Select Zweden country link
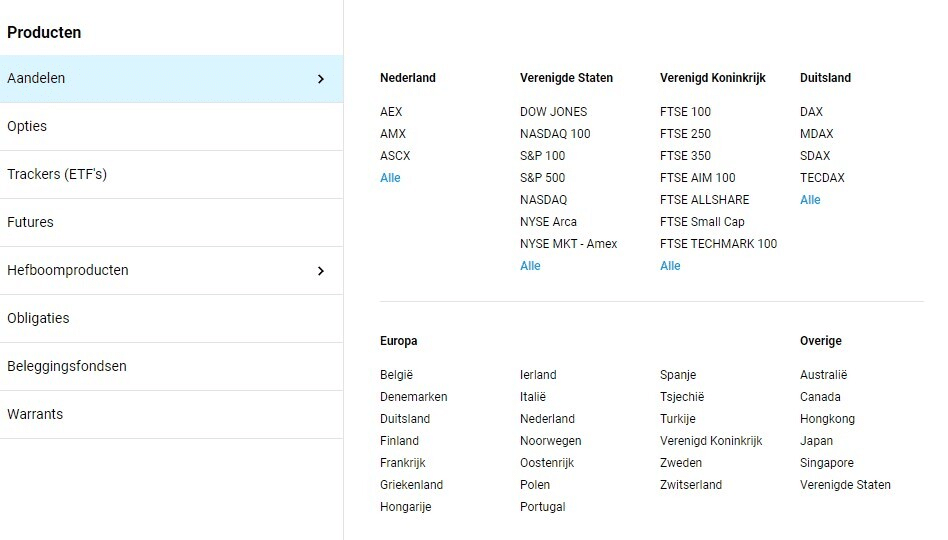Viewport: 948px width, 540px height. coord(681,463)
